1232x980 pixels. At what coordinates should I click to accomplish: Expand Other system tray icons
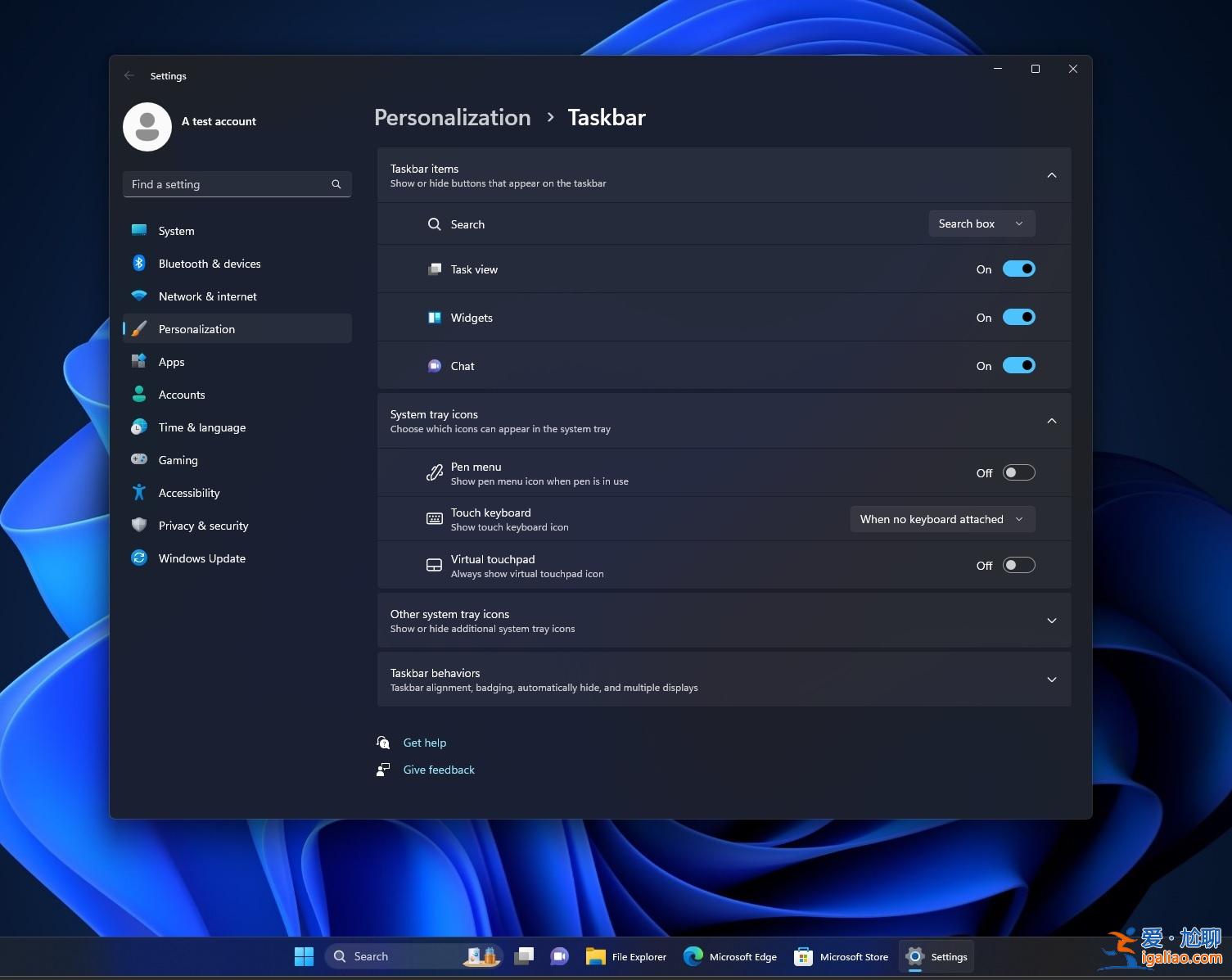(x=1051, y=621)
